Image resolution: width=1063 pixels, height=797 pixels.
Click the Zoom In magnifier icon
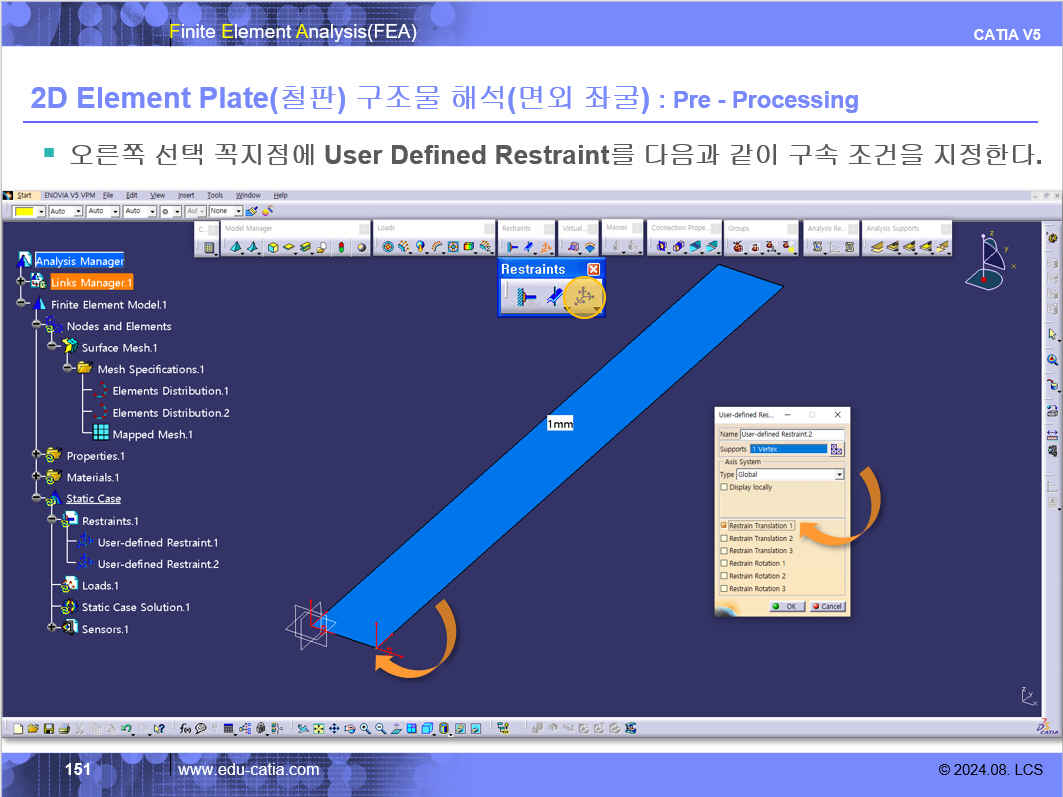(365, 729)
